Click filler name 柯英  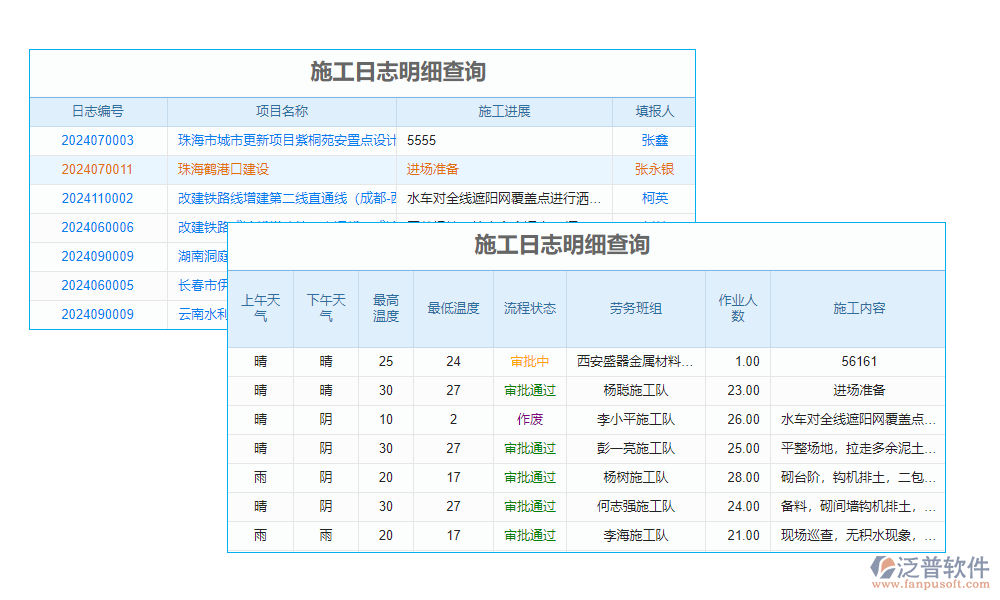pyautogui.click(x=654, y=199)
